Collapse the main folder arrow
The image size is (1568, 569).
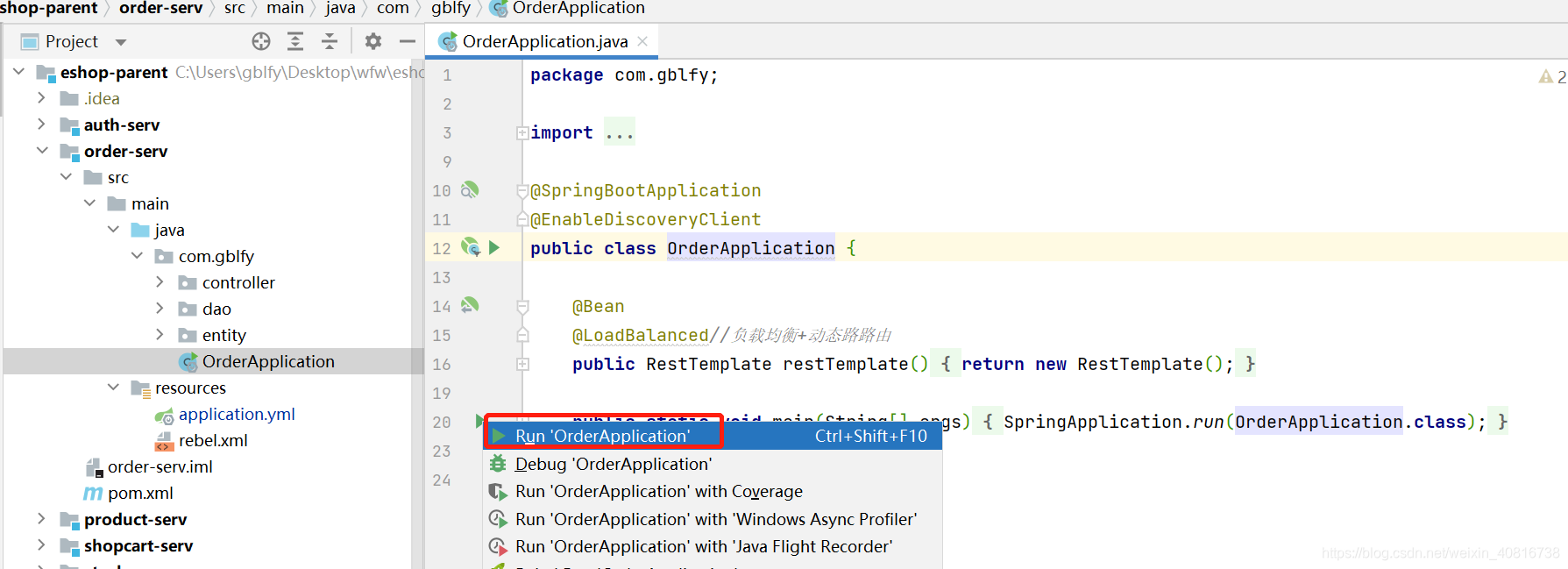pos(89,203)
